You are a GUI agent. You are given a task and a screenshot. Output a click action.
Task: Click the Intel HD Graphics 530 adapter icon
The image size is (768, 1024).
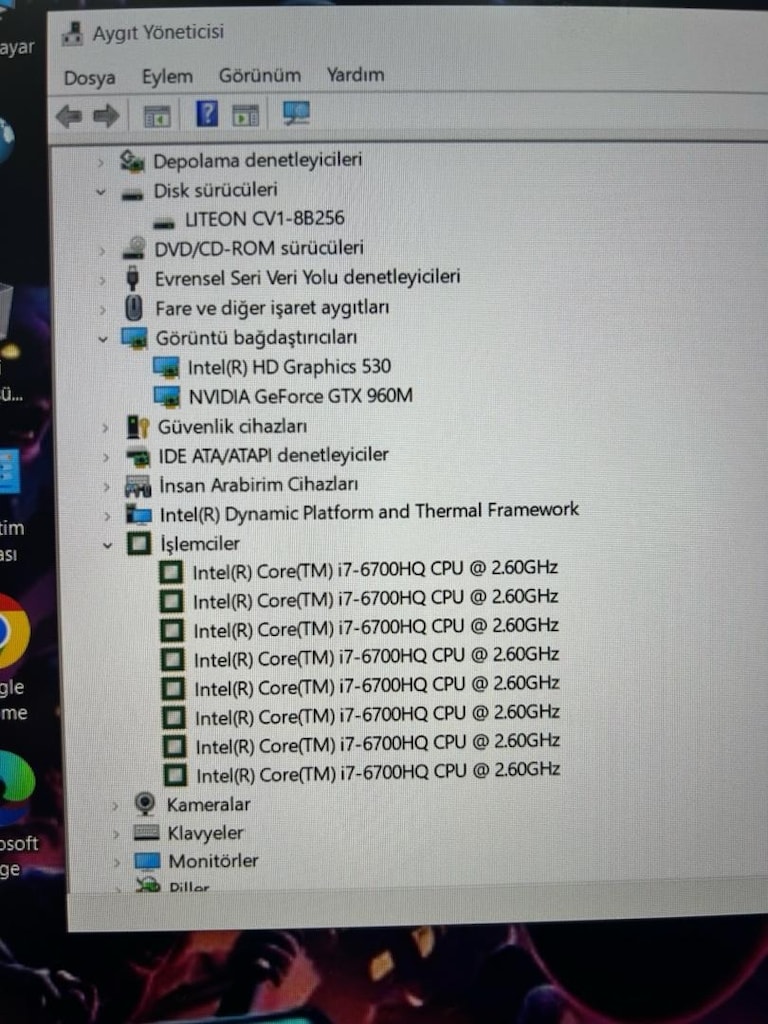166,368
